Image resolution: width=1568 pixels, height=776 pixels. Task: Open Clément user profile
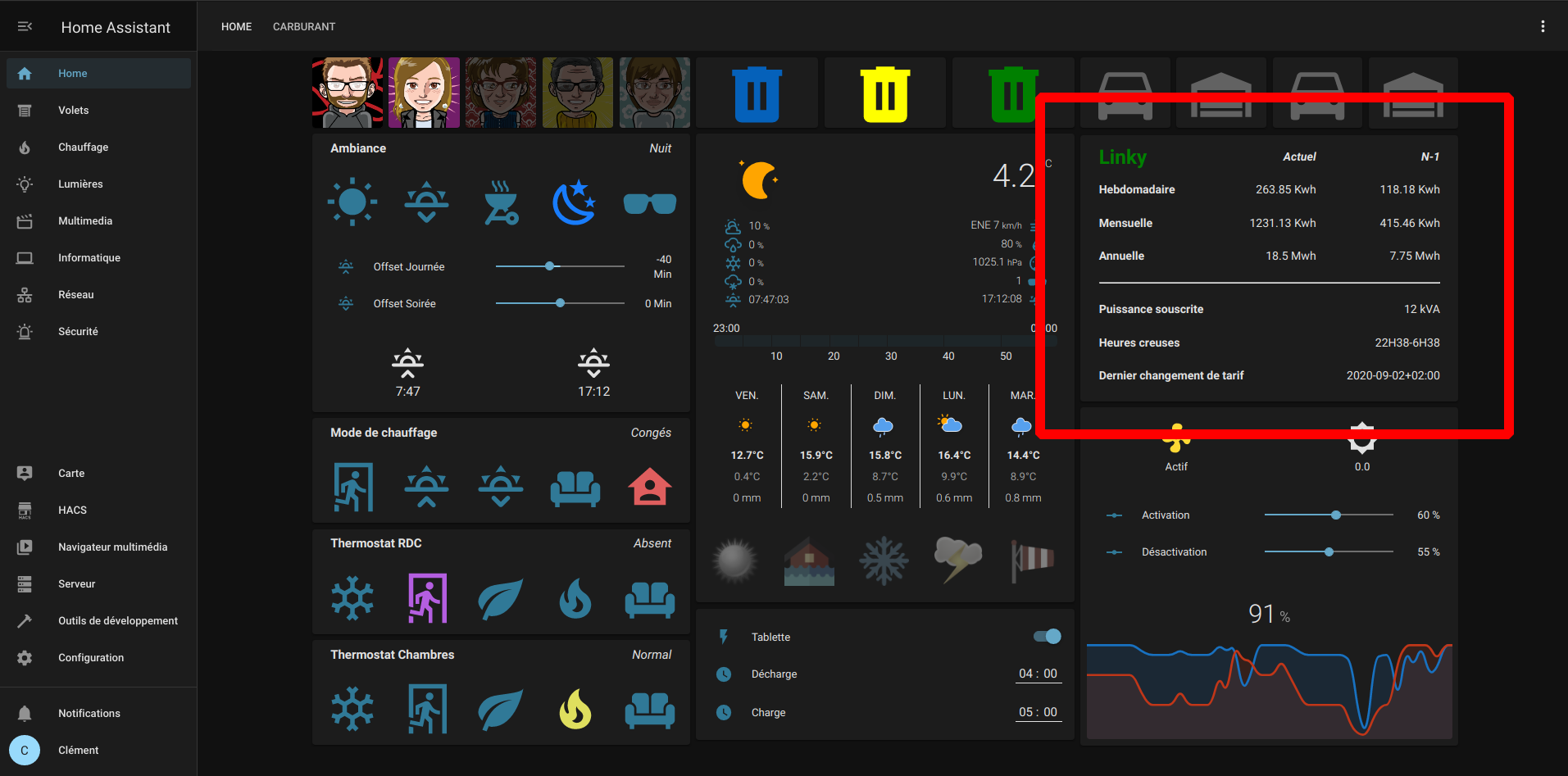(x=78, y=751)
